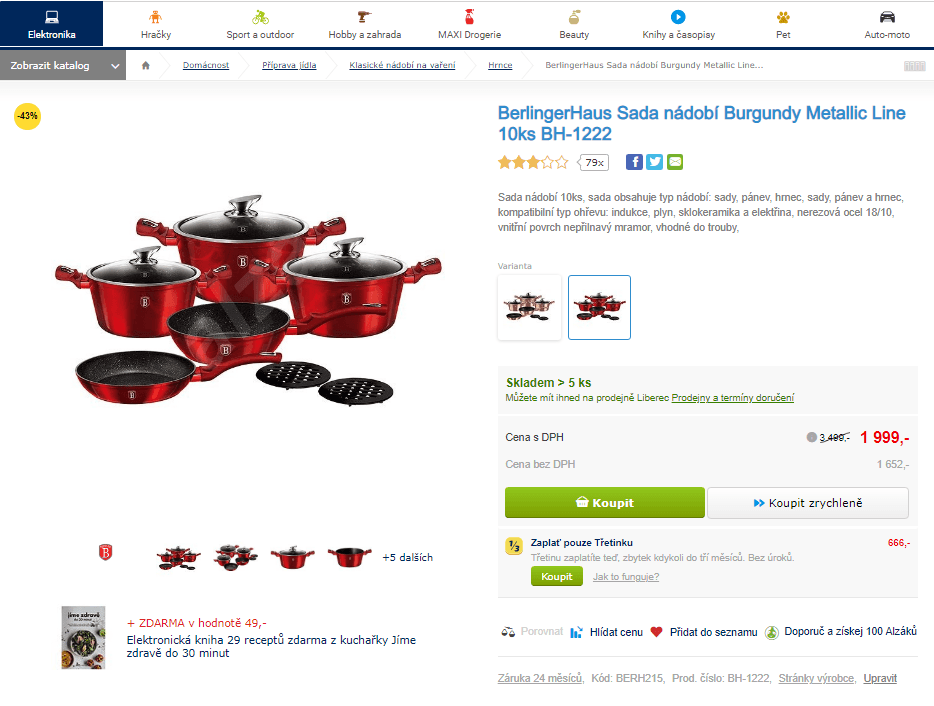Screen dimensions: 934x706
Task: Share product via Twitter icon
Action: (655, 162)
